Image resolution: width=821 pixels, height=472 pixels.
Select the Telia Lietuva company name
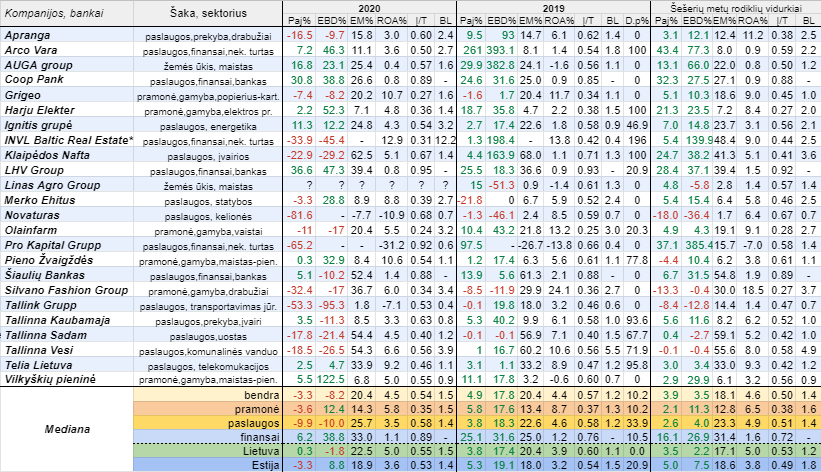pyautogui.click(x=38, y=366)
